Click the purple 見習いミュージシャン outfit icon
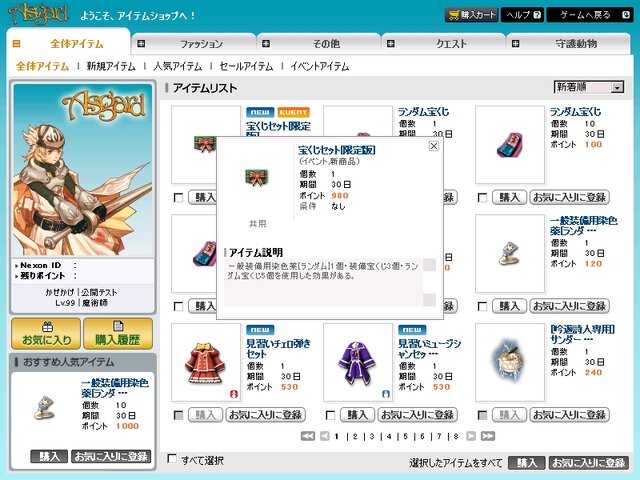This screenshot has height=480, width=640. tap(358, 363)
